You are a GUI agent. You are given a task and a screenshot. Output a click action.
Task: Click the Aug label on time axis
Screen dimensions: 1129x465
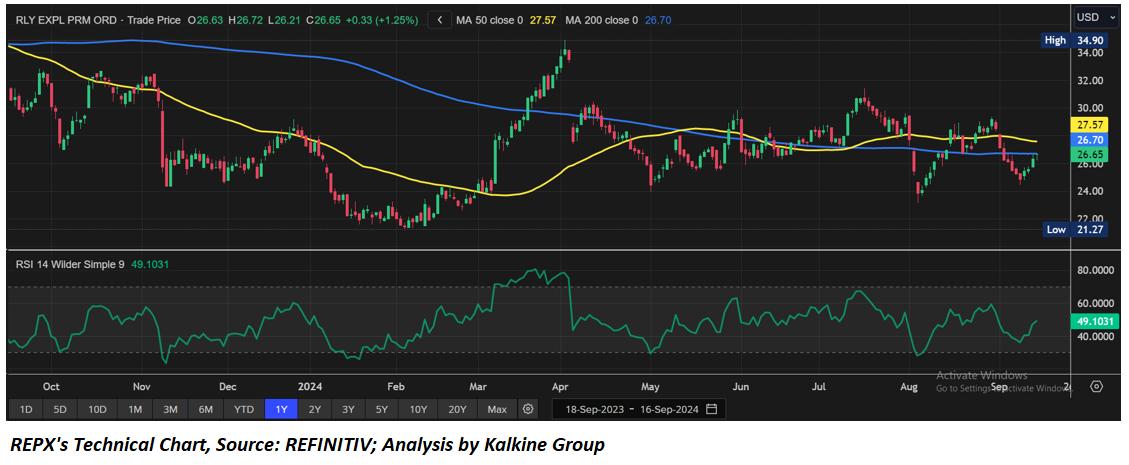(909, 387)
